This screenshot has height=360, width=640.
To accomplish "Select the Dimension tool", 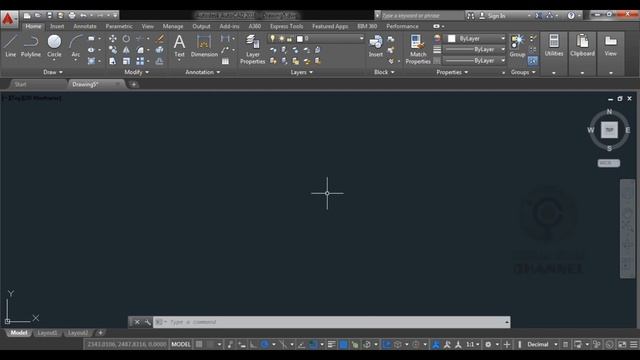I will [x=204, y=45].
